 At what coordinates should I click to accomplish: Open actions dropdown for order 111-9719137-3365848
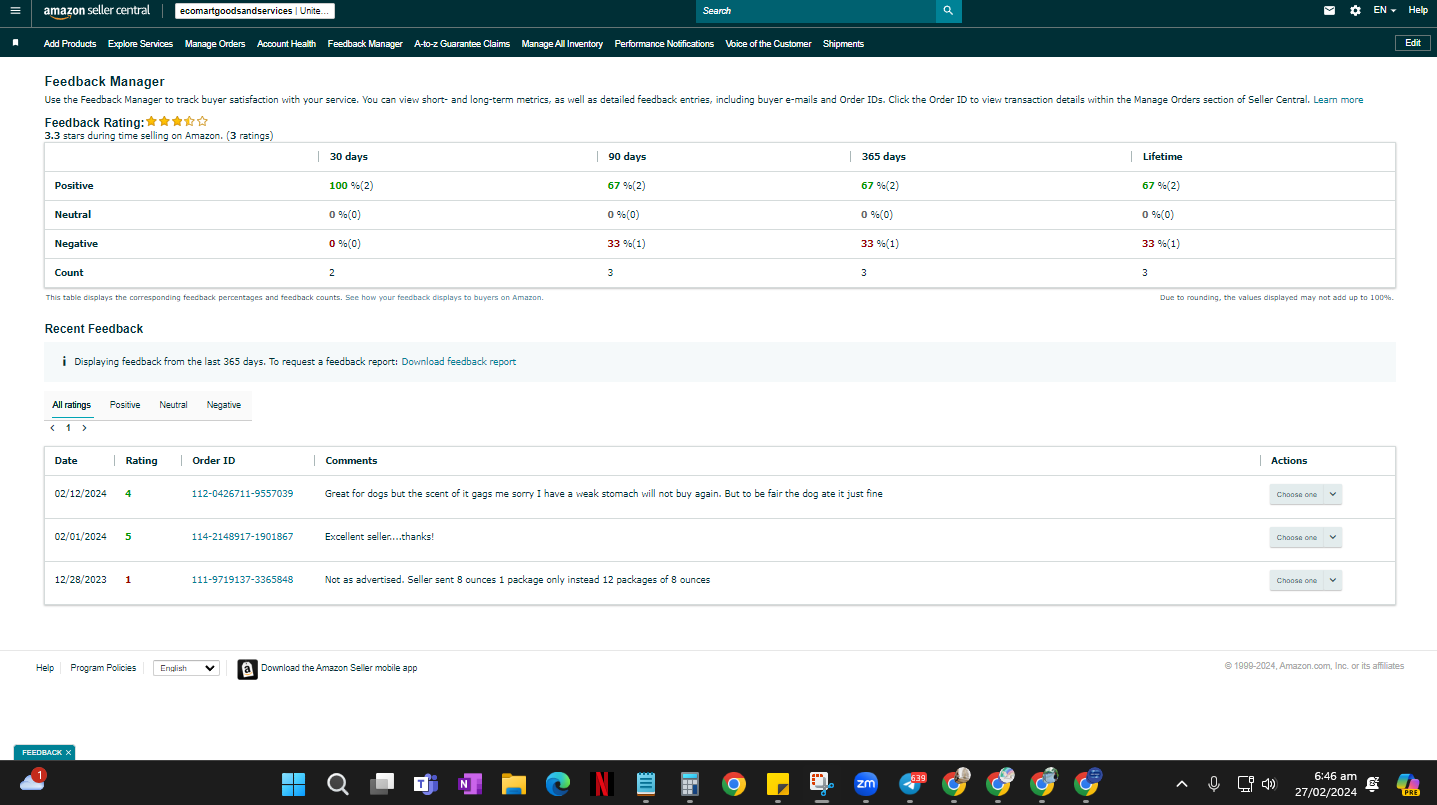point(1306,580)
